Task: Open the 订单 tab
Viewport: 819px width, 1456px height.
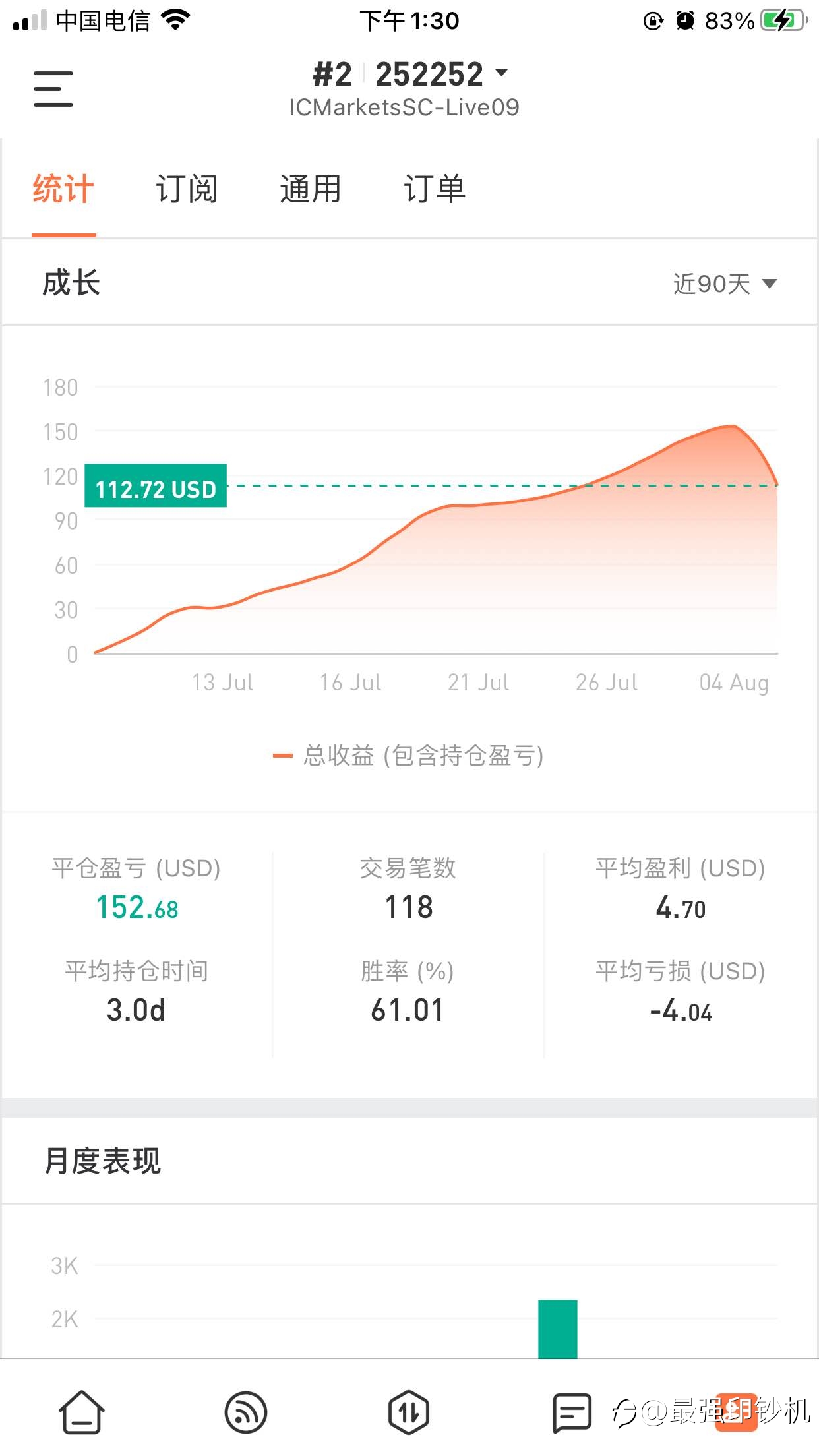Action: pyautogui.click(x=435, y=189)
